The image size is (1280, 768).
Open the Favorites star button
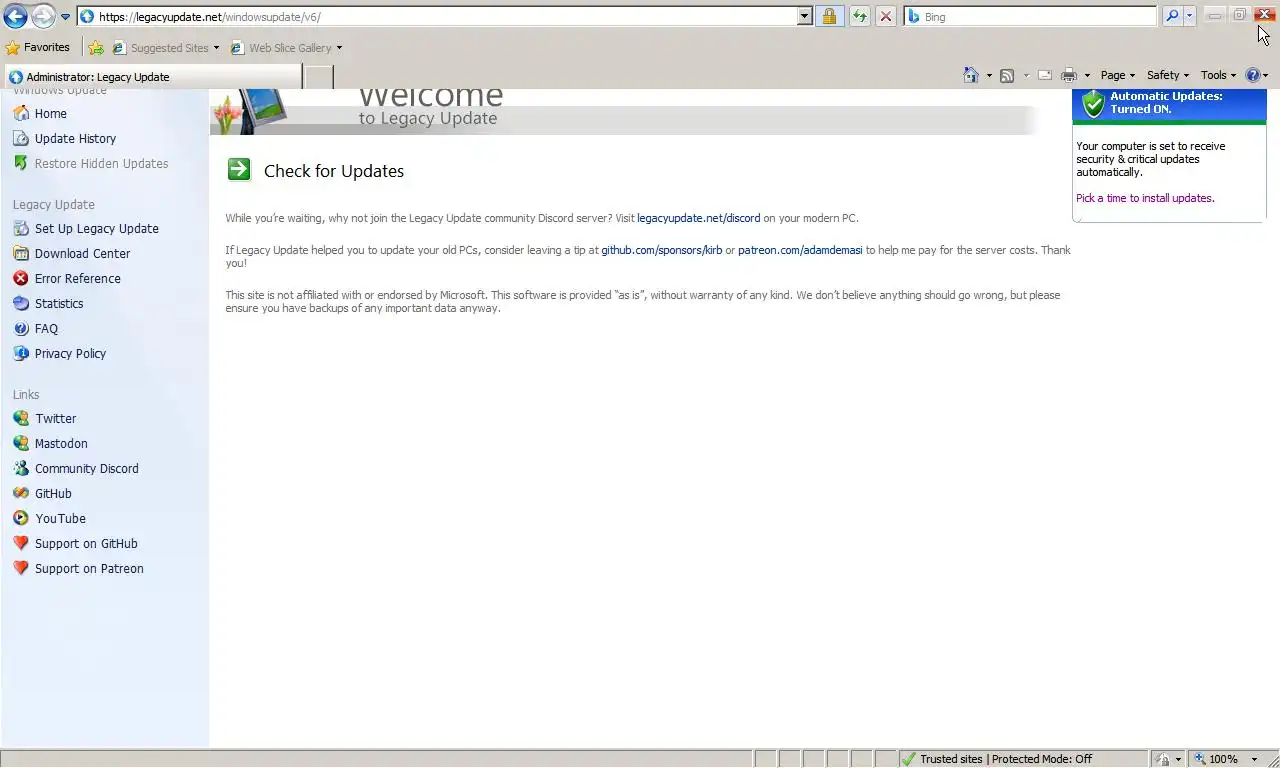point(37,47)
